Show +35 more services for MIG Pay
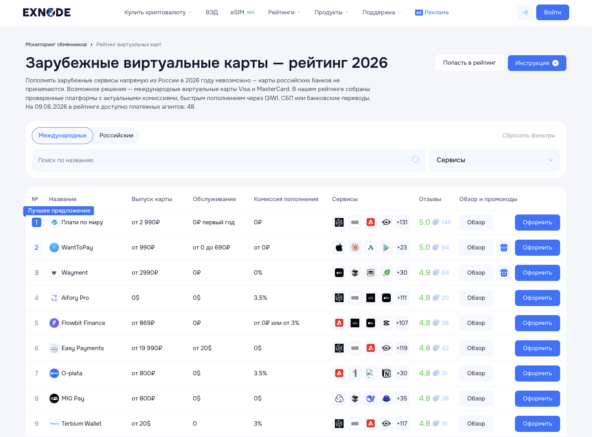 [x=402, y=398]
